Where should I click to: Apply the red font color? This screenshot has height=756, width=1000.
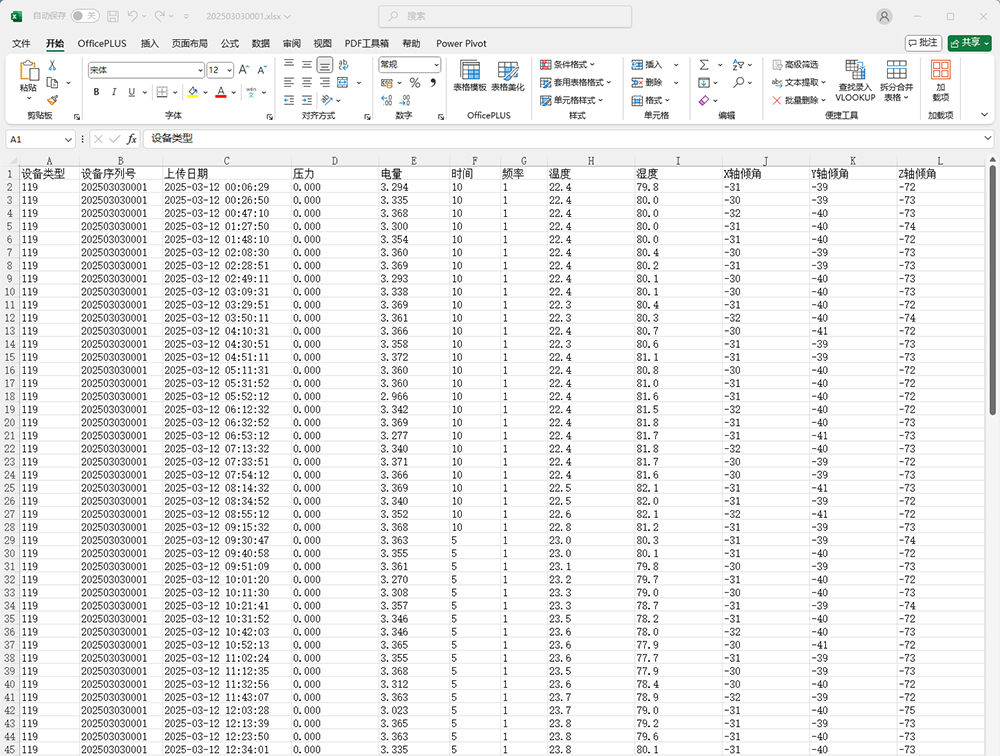pyautogui.click(x=221, y=92)
